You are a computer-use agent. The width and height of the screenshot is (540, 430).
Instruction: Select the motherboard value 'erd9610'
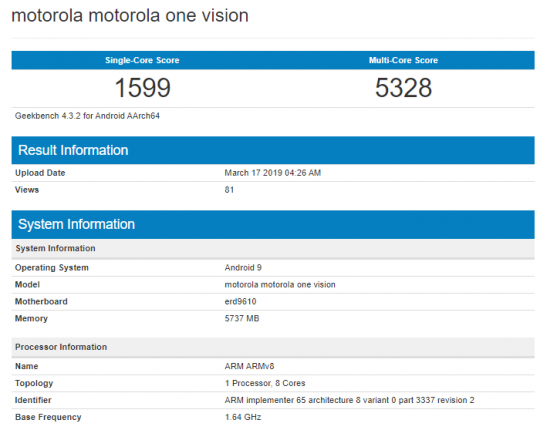[x=240, y=302]
